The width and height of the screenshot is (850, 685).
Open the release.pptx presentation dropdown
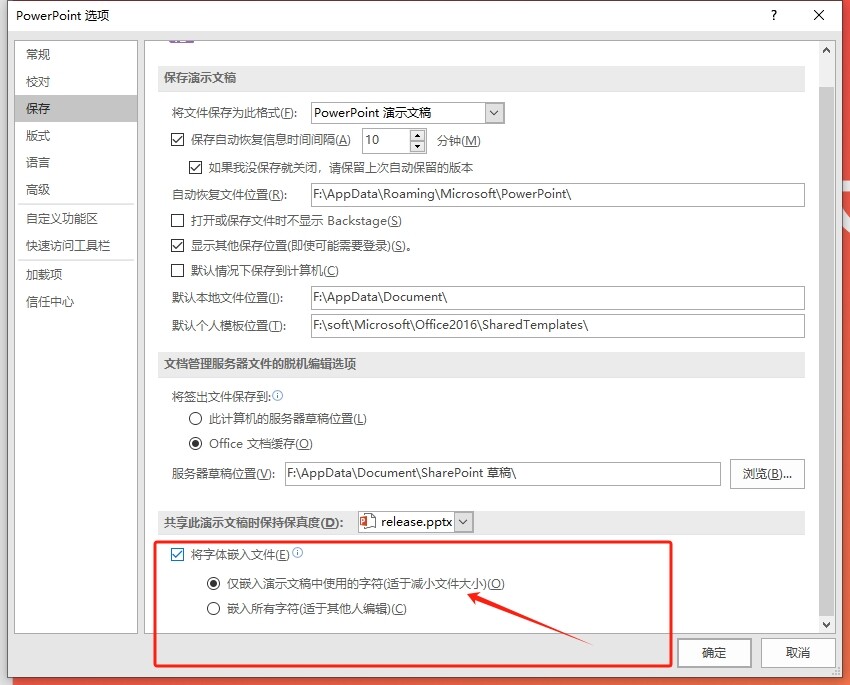463,522
